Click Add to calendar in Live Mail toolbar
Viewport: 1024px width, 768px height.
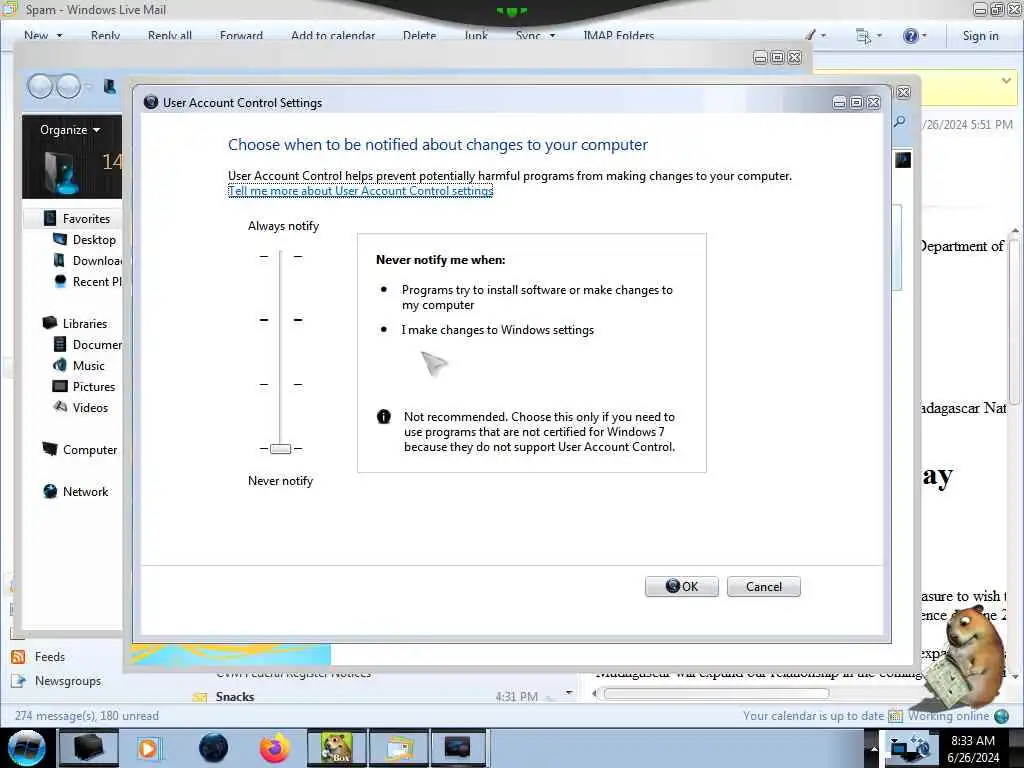tap(333, 35)
